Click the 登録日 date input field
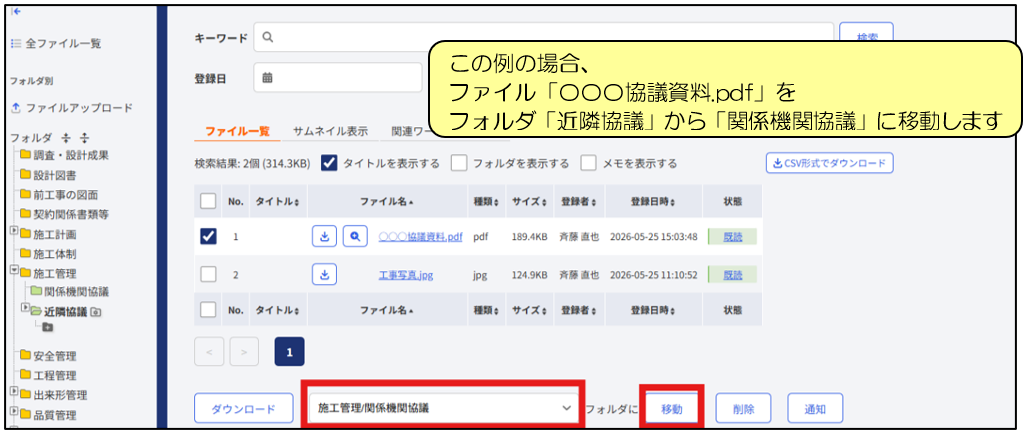 click(338, 78)
